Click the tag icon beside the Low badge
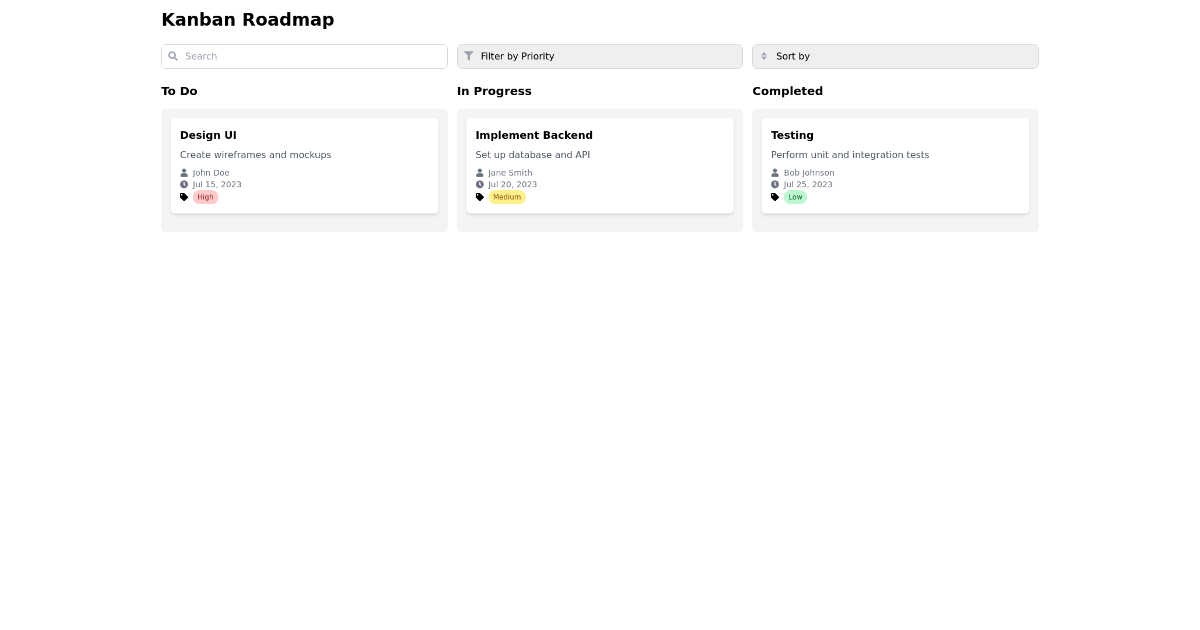This screenshot has width=1200, height=630. coord(775,197)
